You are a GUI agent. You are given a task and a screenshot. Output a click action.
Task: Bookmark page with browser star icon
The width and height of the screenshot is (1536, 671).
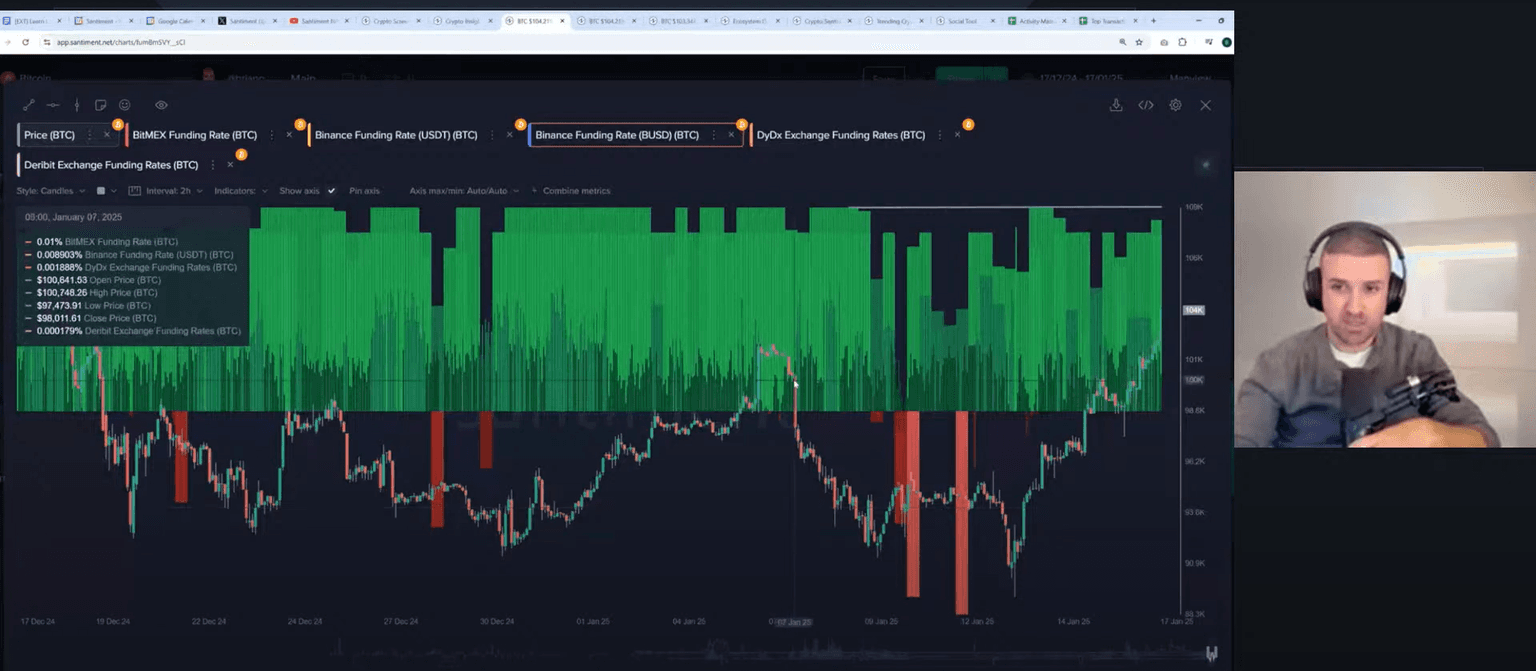[1139, 42]
